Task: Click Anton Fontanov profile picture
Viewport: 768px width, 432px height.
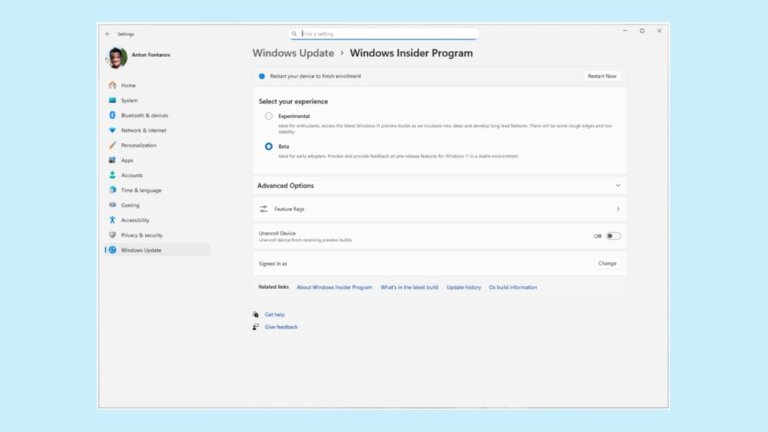Action: coord(117,58)
